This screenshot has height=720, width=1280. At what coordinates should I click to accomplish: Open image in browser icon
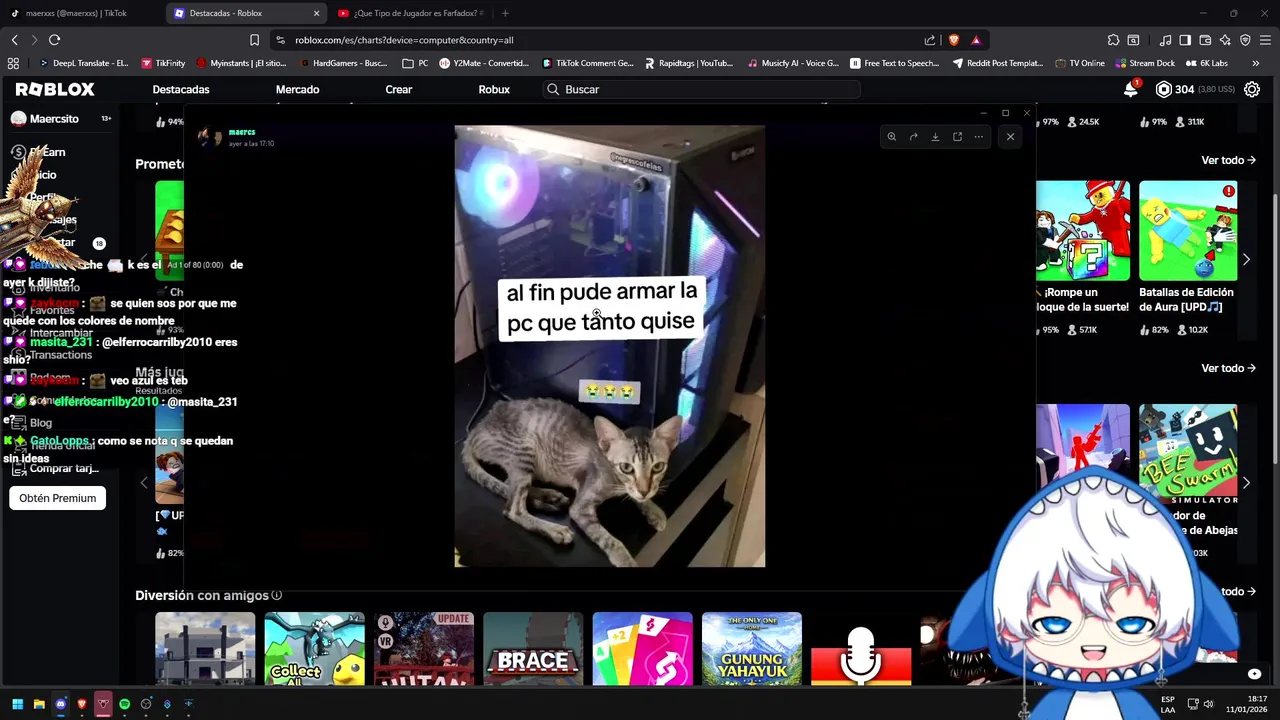[x=957, y=137]
